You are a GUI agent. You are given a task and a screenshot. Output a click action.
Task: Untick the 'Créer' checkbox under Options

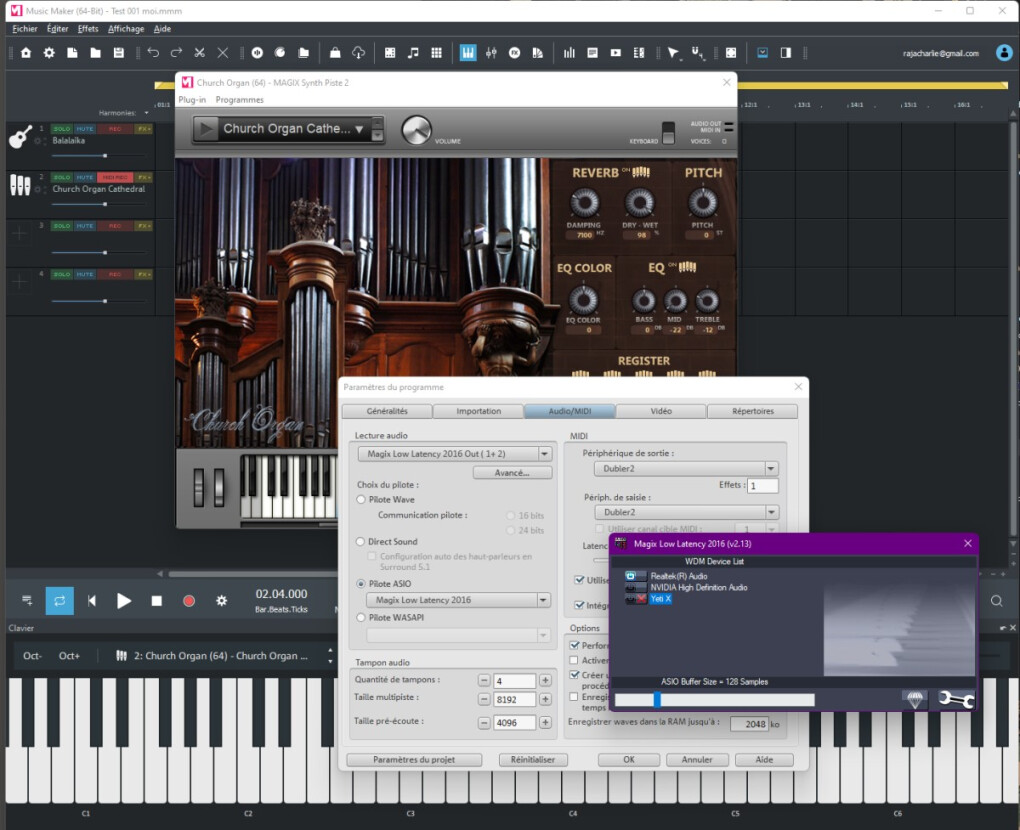(x=574, y=675)
